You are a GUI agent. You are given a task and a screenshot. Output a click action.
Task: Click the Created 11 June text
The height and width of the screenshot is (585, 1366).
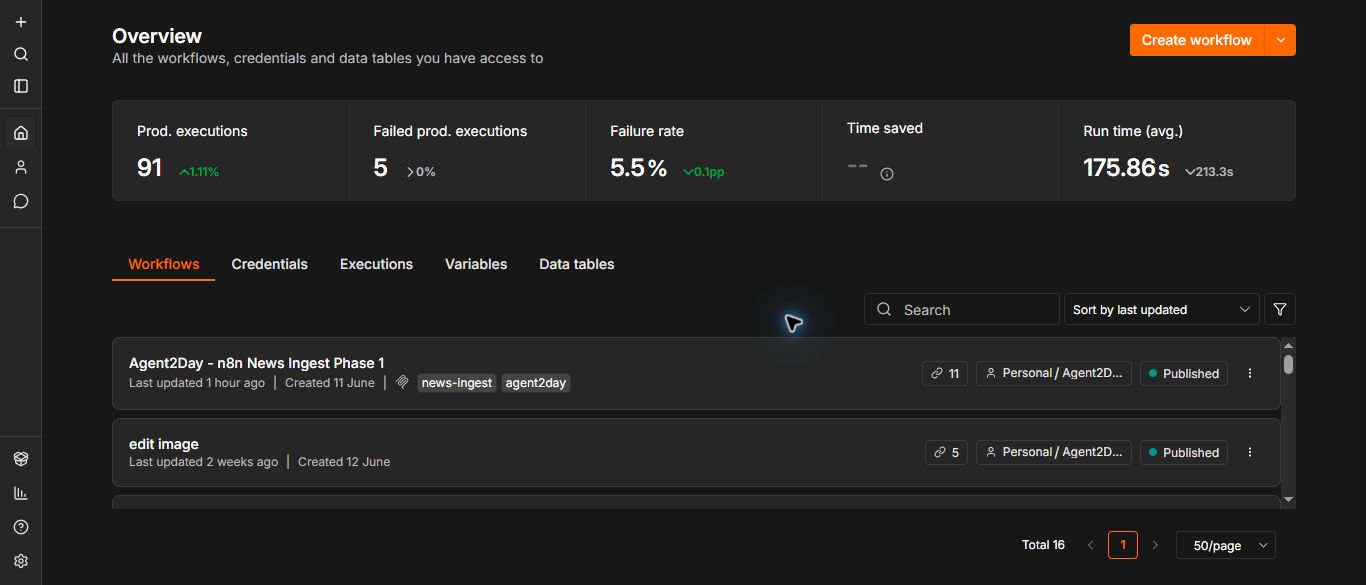(330, 382)
